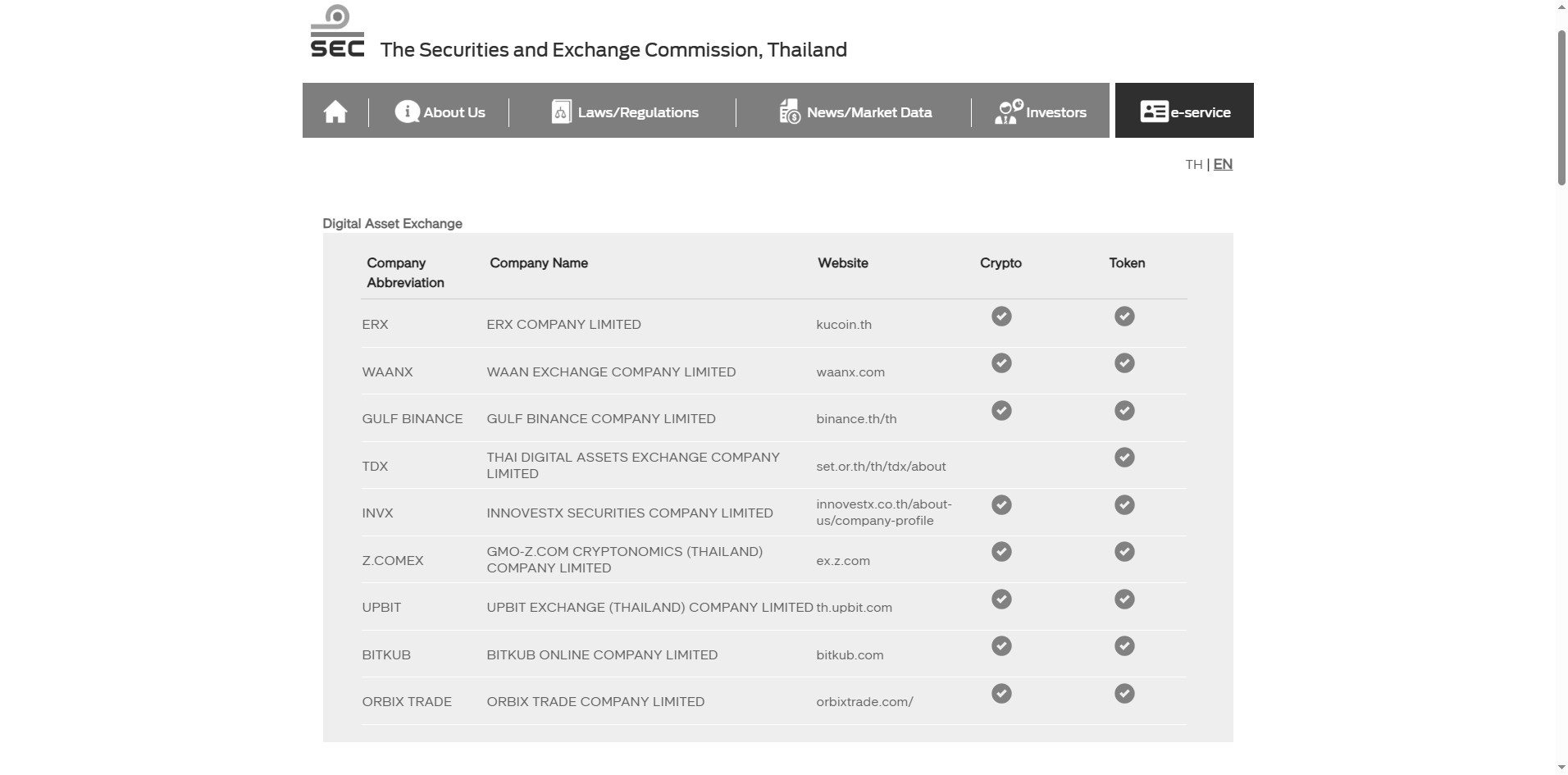Click the document icon beside Laws/Regulations
The width and height of the screenshot is (1568, 775).
coord(561,112)
